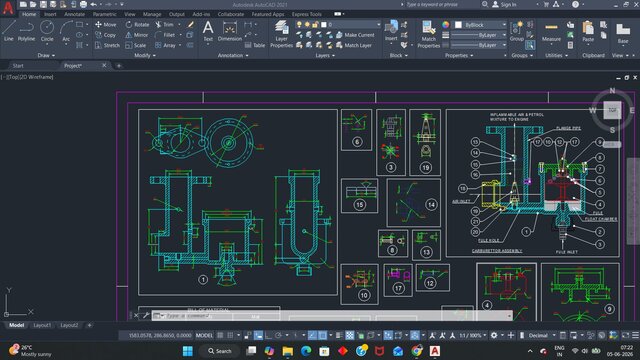
Task: Open the object color wheel in Properties panel
Action: (446, 25)
